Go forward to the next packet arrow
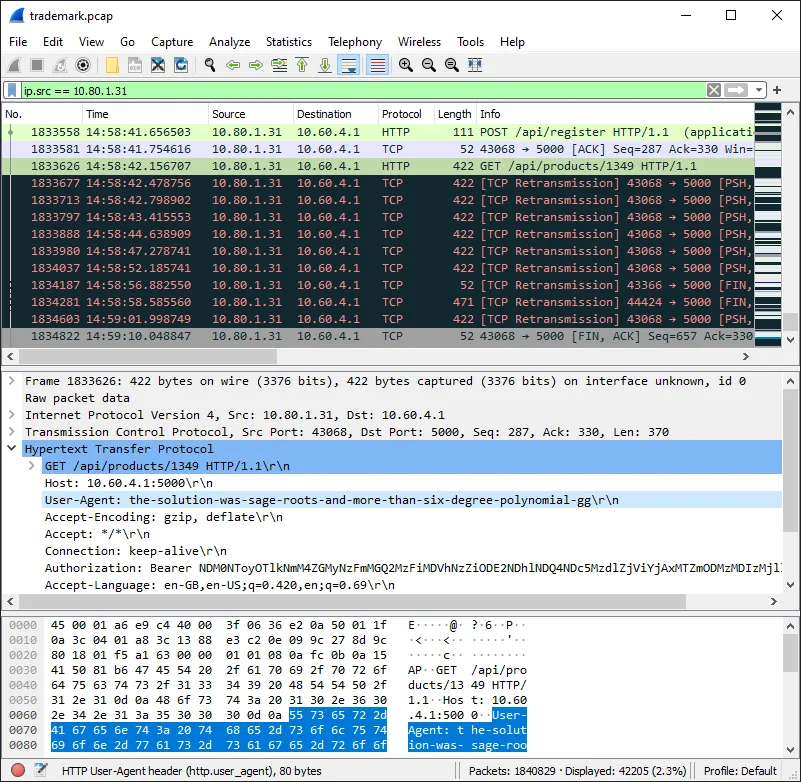The image size is (801, 782). pyautogui.click(x=255, y=65)
